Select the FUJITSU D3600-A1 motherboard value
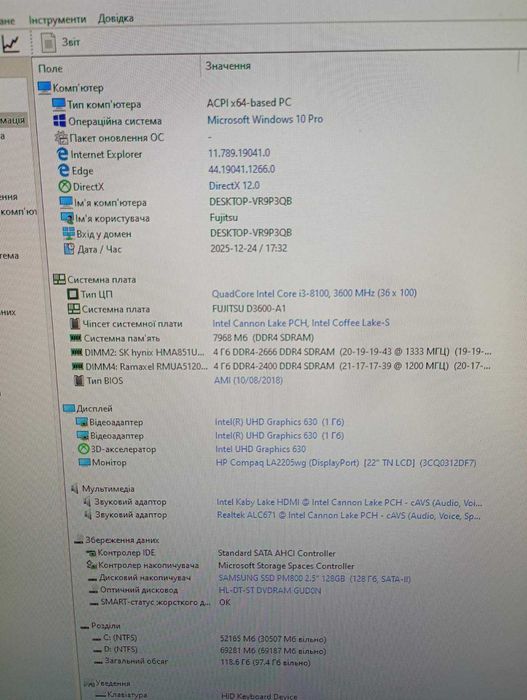527x700 pixels. (249, 308)
